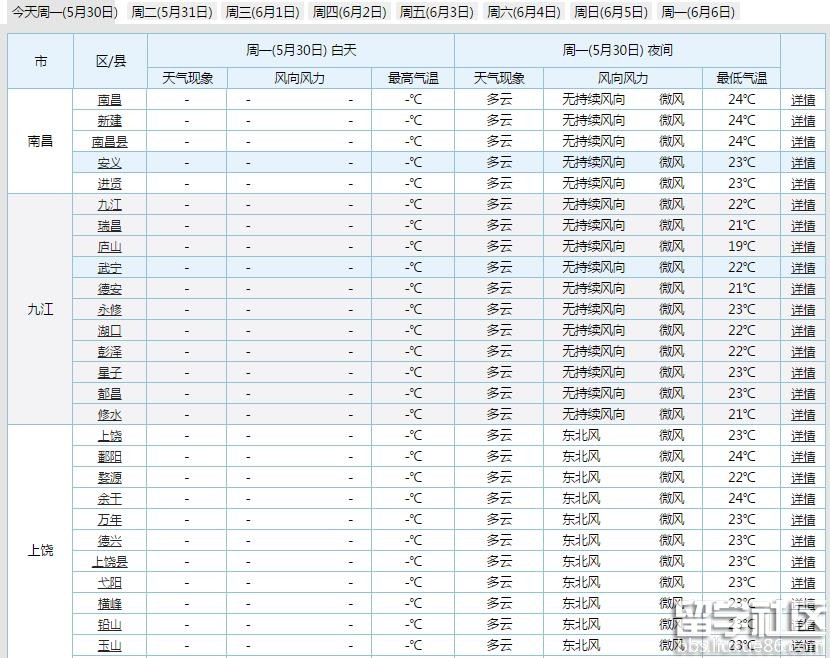
Task: View 详情 details for 德兴 row
Action: pyautogui.click(x=803, y=540)
